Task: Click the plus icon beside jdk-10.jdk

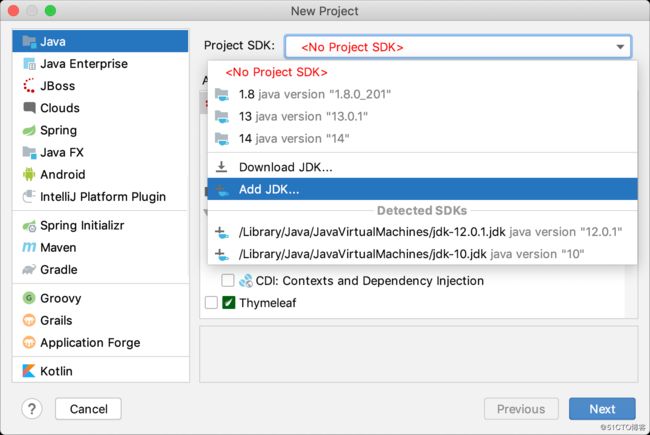Action: click(222, 254)
